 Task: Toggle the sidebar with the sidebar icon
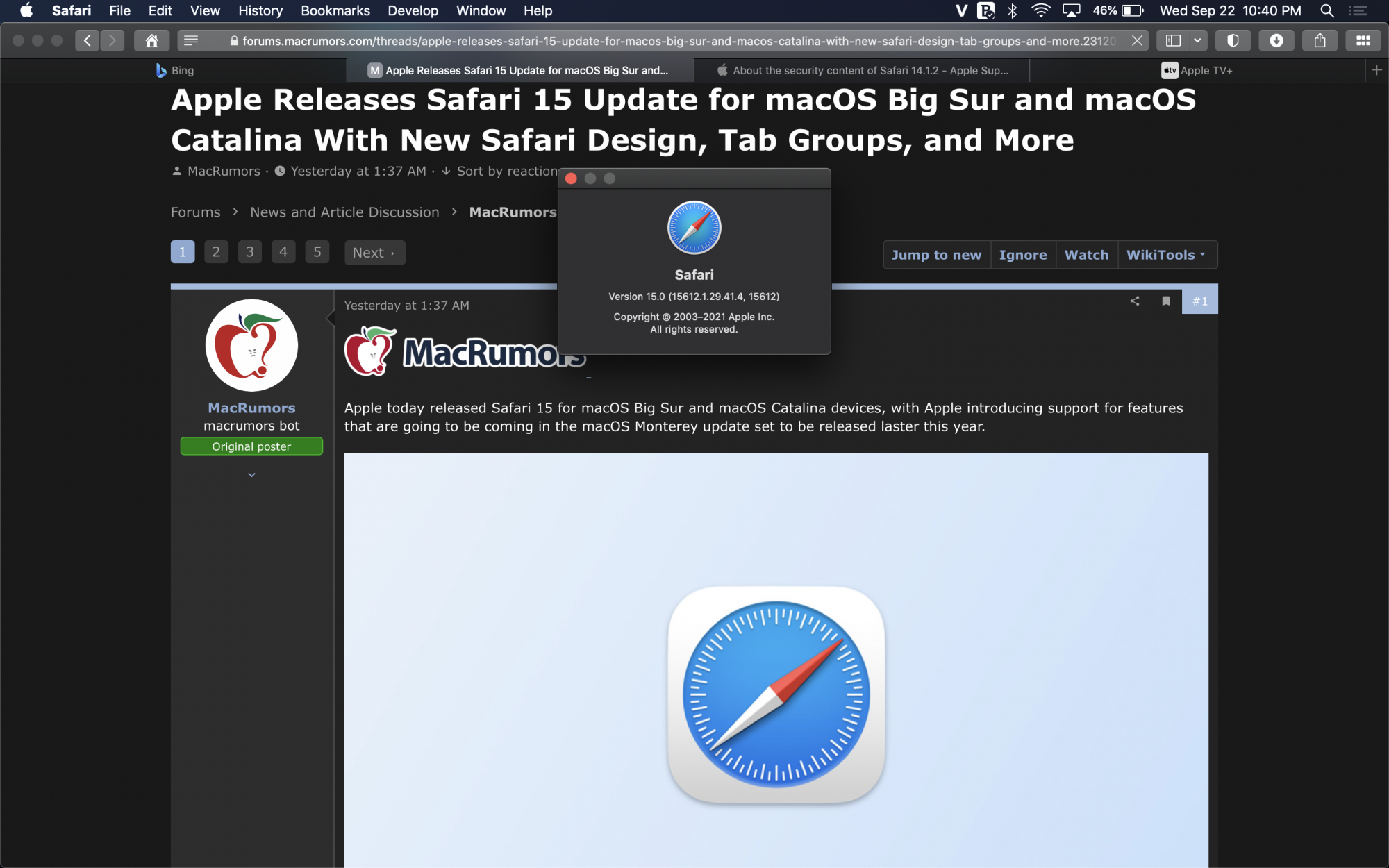[x=1173, y=41]
